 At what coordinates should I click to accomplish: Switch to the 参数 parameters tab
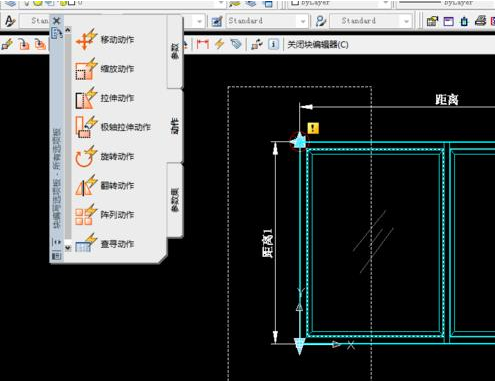[x=175, y=52]
